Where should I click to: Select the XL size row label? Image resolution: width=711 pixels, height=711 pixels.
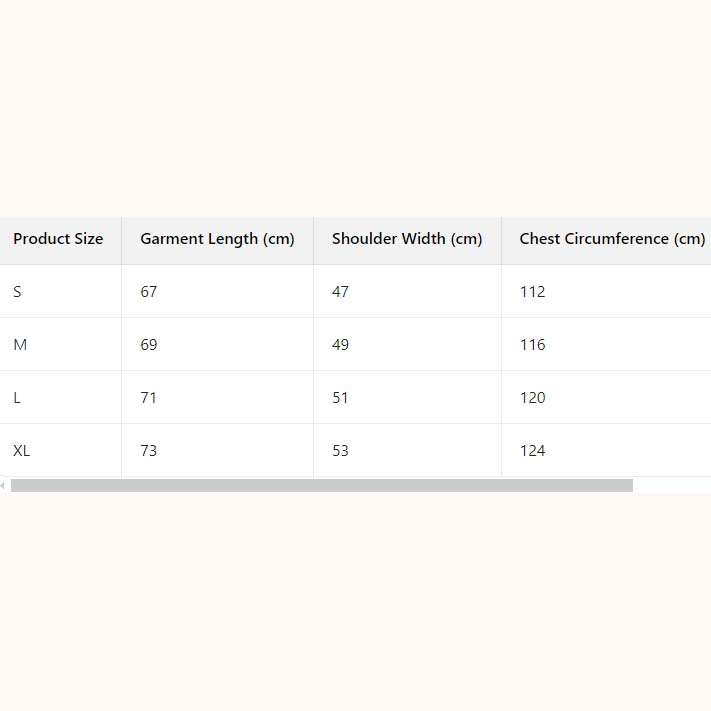click(22, 451)
